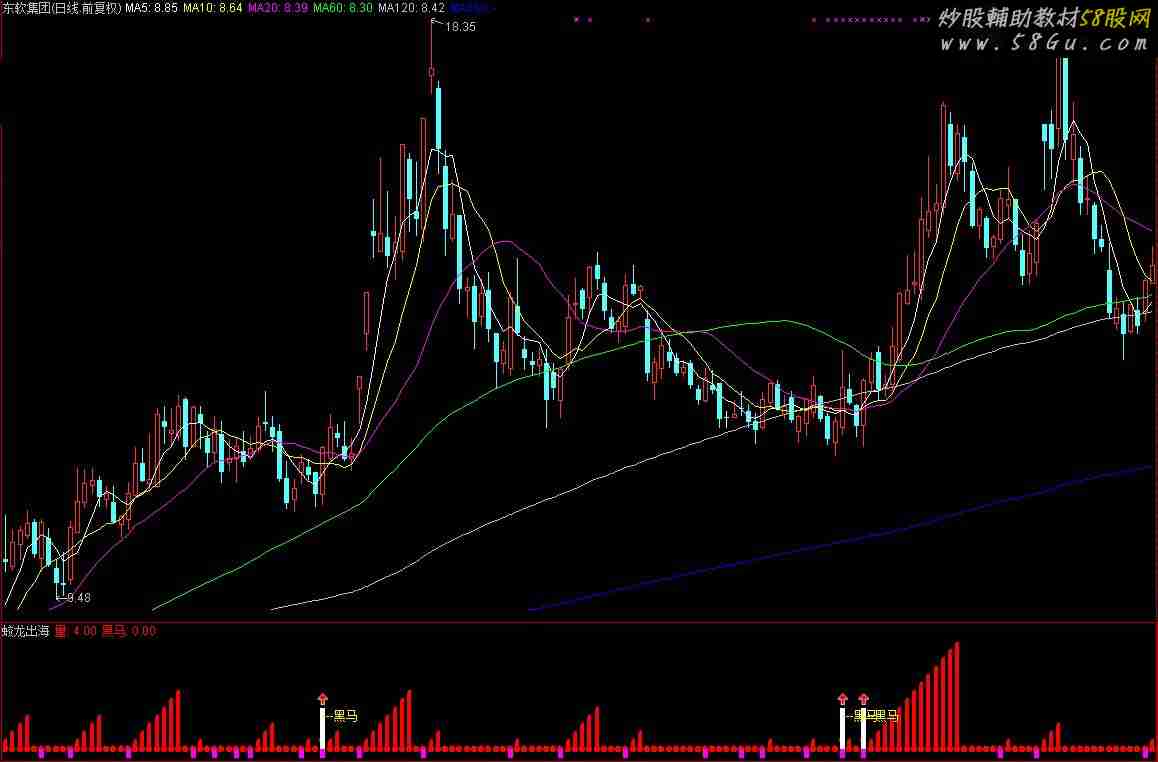Viewport: 1158px width, 762px height.
Task: Select the green MA60: 8.30 label
Action: pos(343,8)
